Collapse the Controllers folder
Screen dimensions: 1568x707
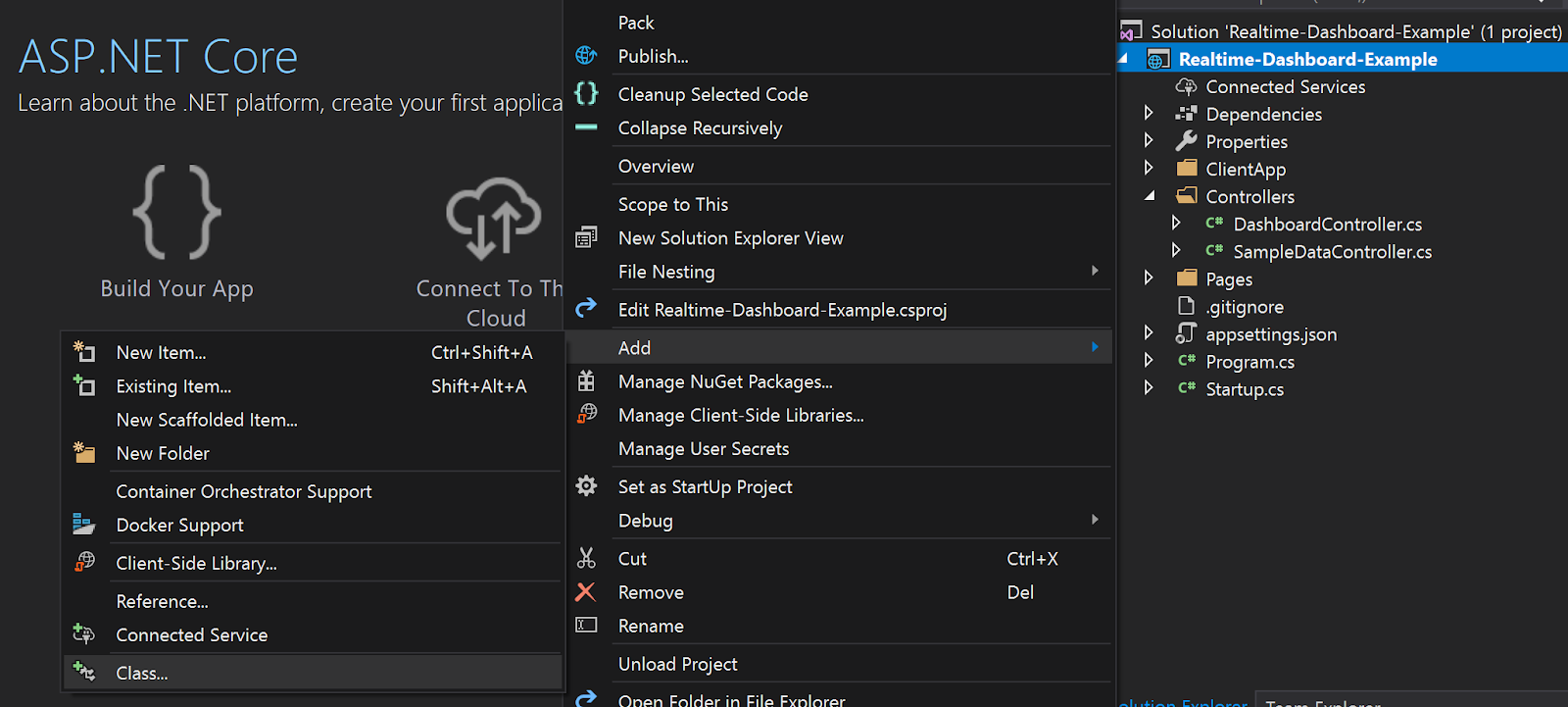(1150, 196)
